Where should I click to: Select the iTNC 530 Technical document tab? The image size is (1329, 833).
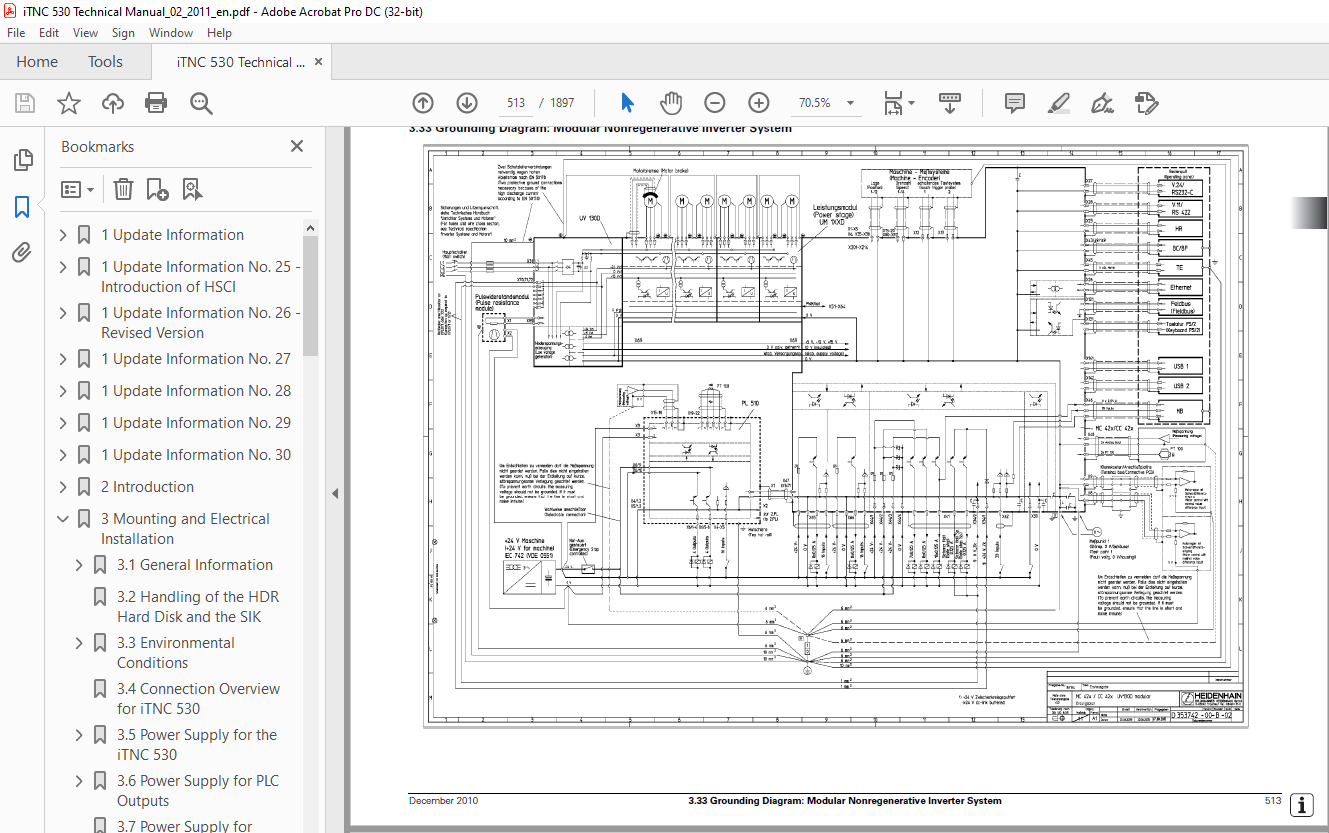pos(241,62)
